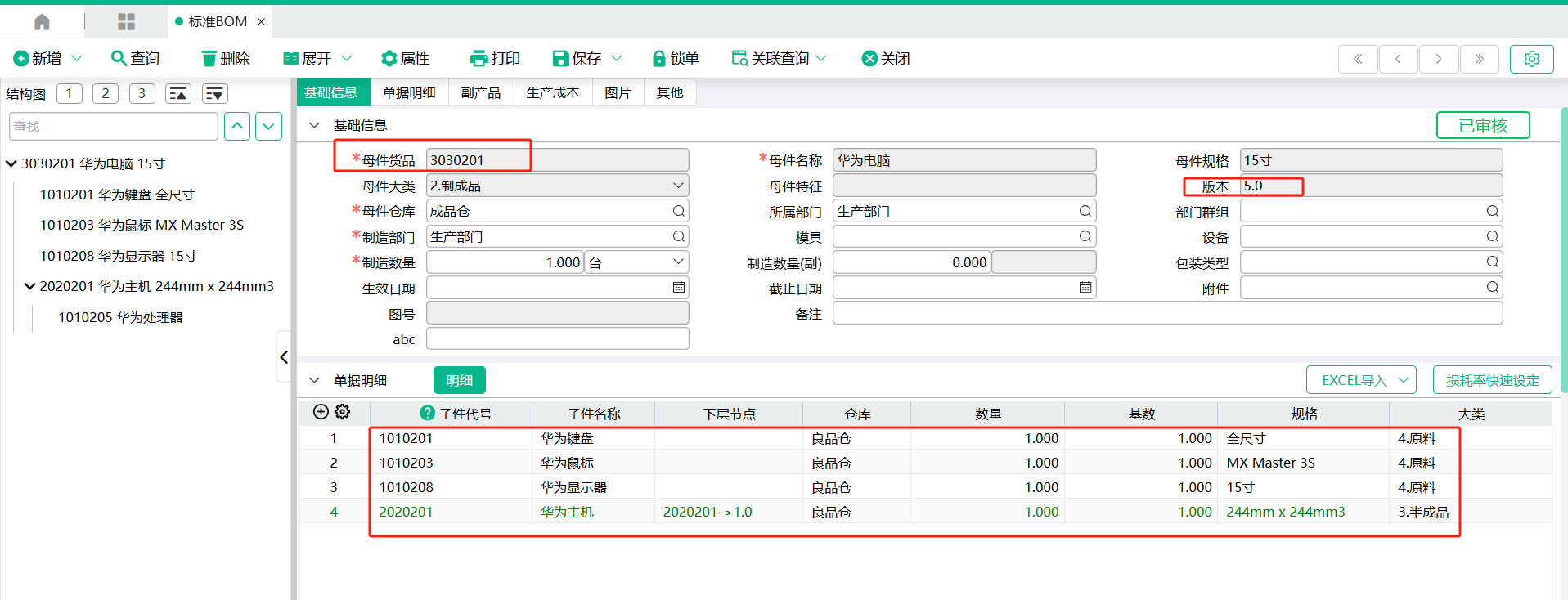The height and width of the screenshot is (600, 1568).
Task: Click 损耗率快速设定 button
Action: tap(1492, 380)
